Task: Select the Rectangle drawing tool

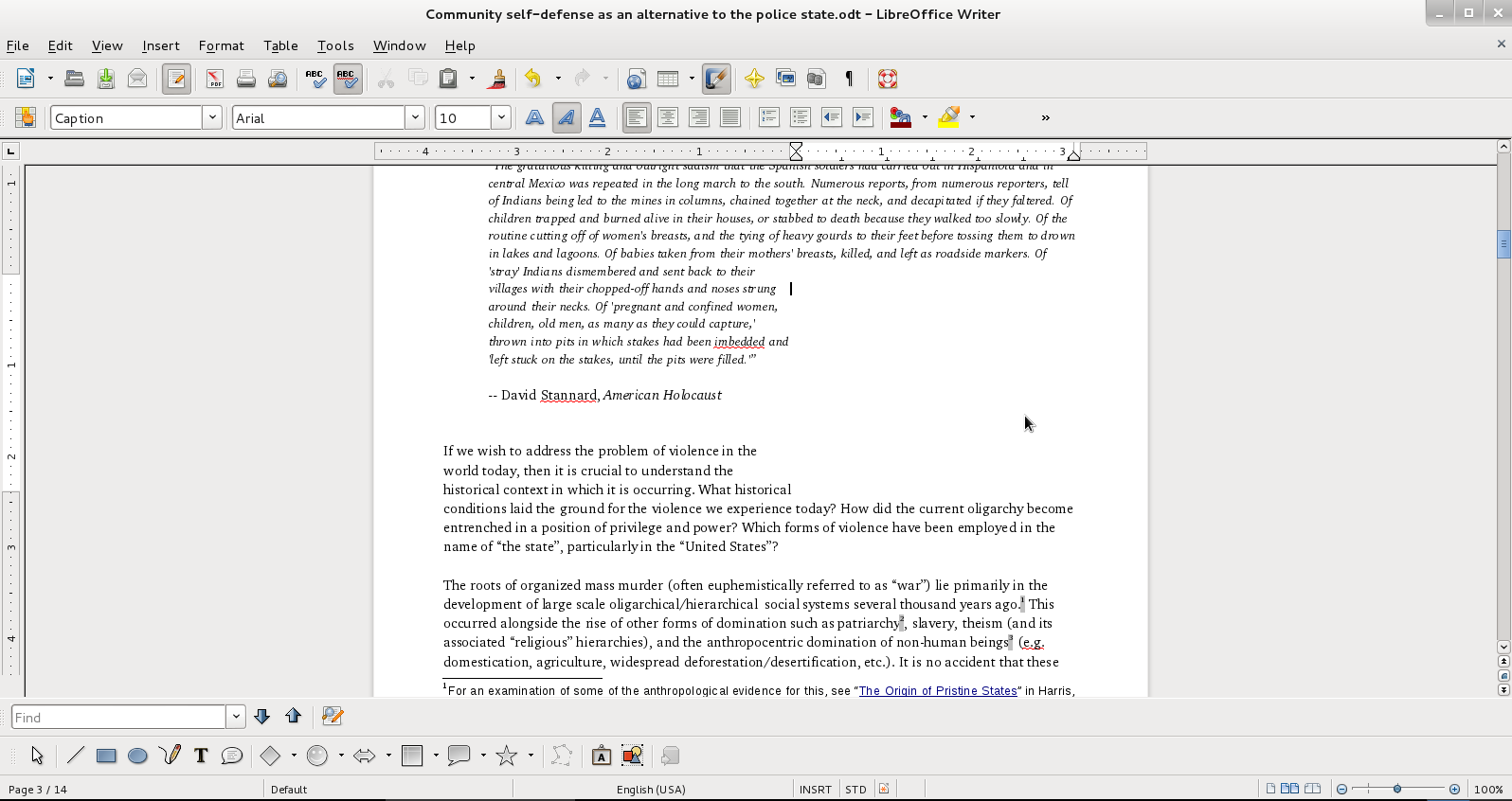Action: pyautogui.click(x=106, y=755)
